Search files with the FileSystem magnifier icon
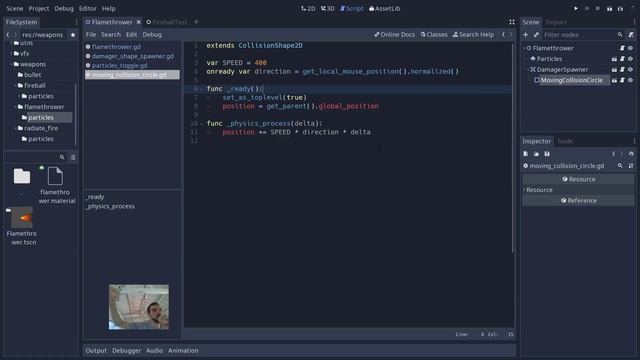 (62, 157)
